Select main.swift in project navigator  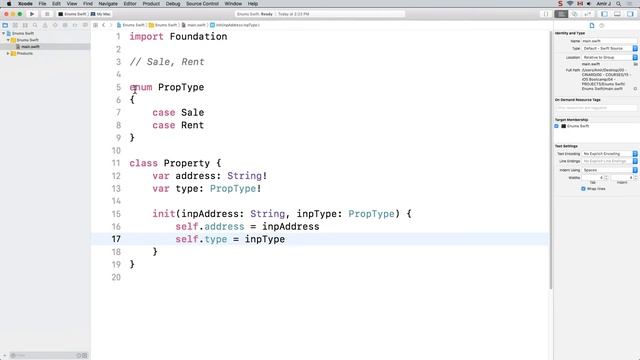[x=31, y=47]
